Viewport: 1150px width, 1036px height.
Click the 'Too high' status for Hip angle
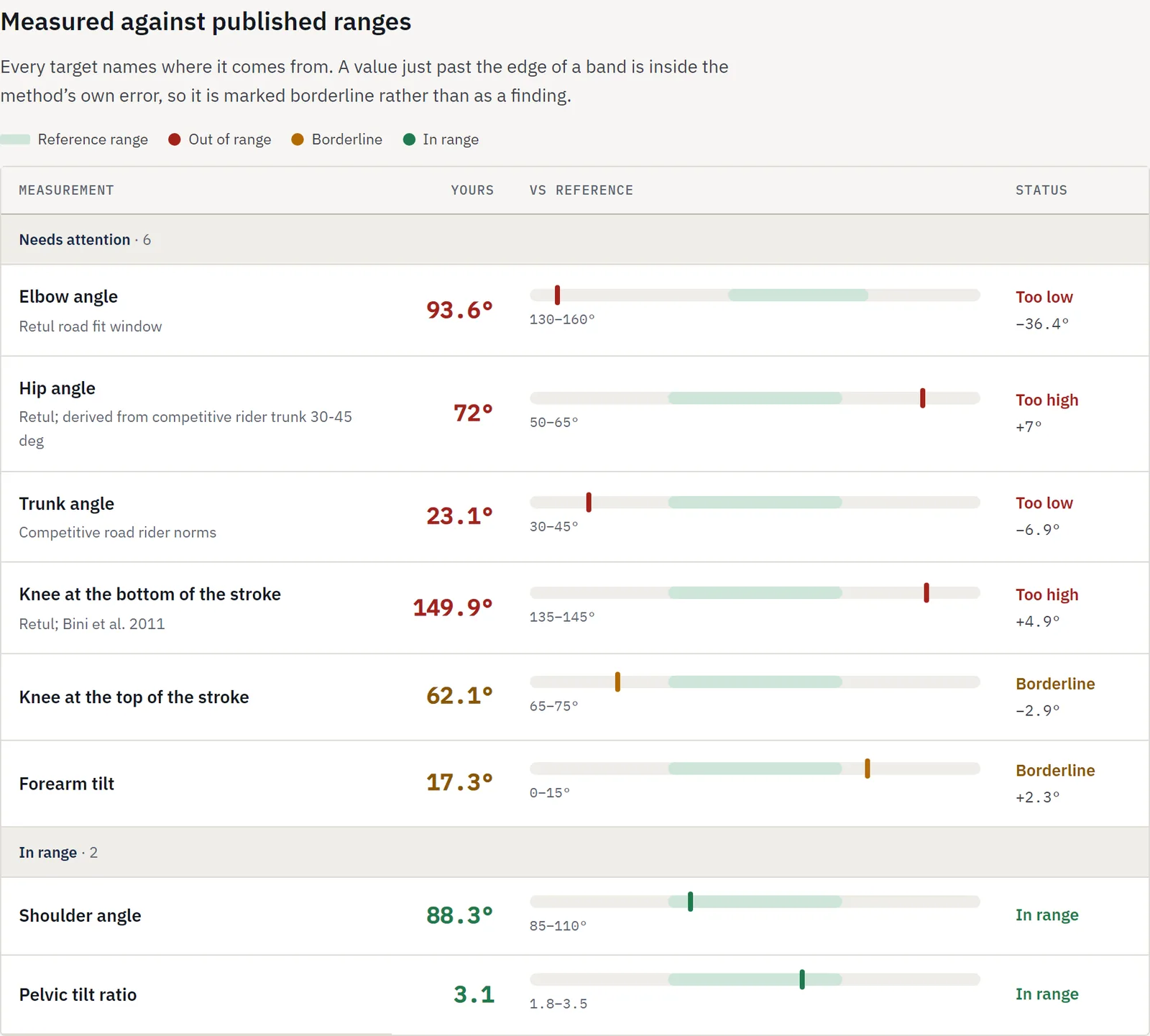click(1046, 400)
